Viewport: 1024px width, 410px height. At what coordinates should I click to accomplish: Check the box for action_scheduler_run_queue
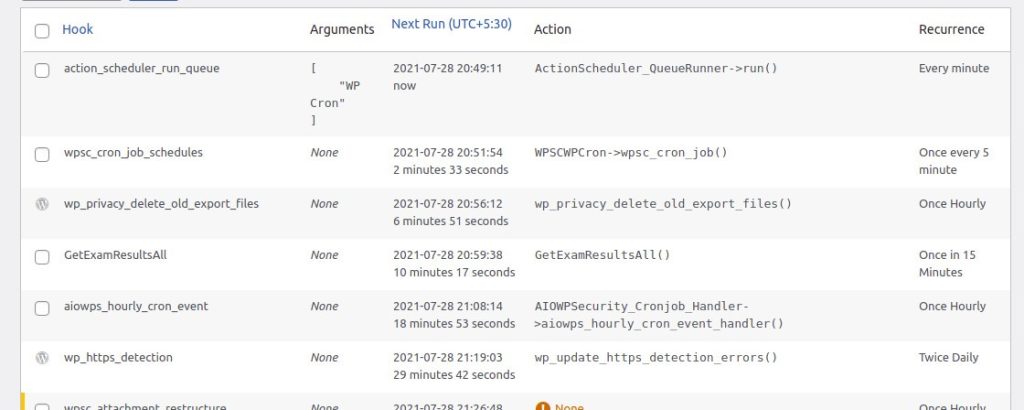[42, 70]
